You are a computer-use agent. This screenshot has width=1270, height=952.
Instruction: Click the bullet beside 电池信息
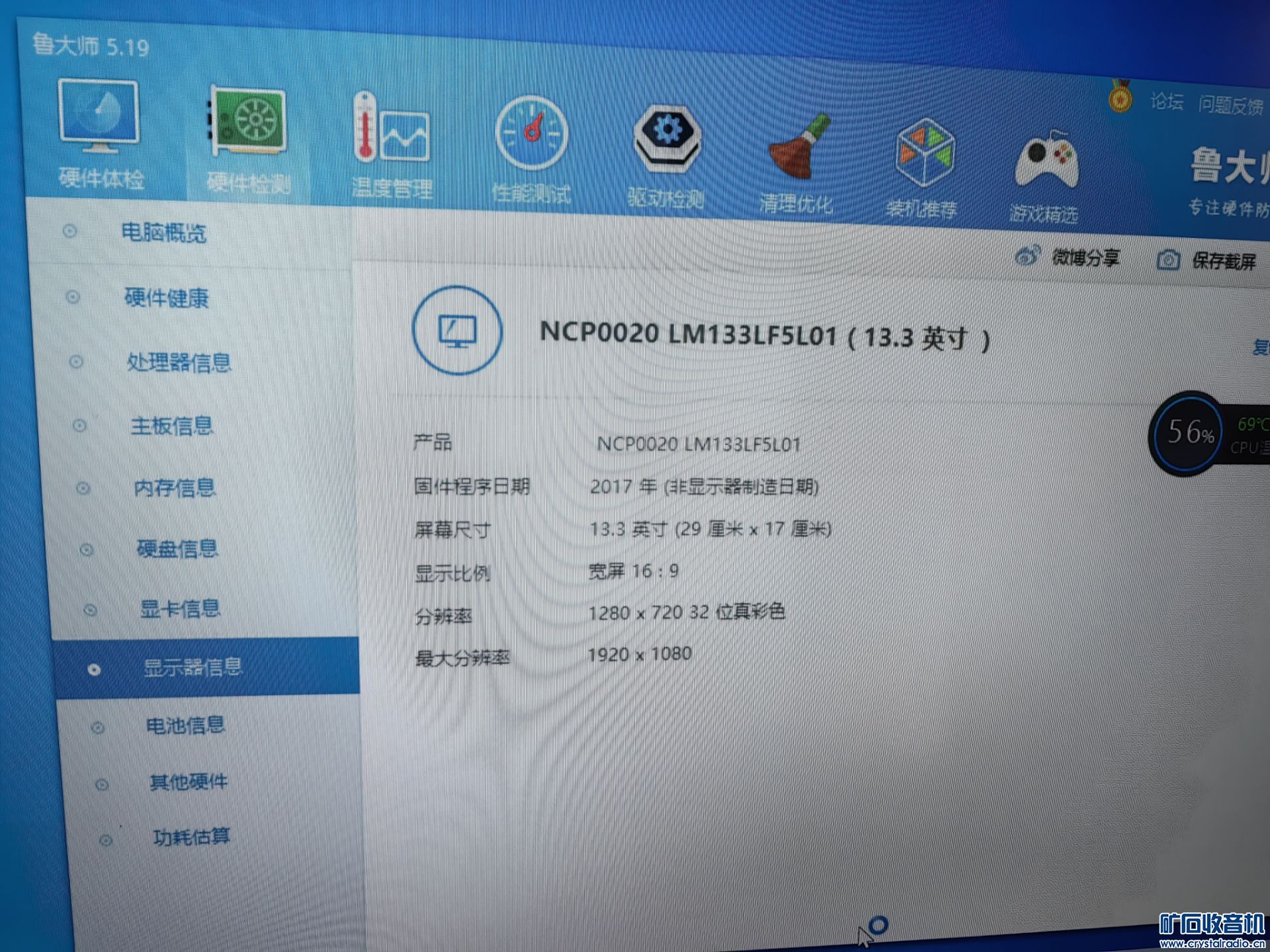(98, 728)
